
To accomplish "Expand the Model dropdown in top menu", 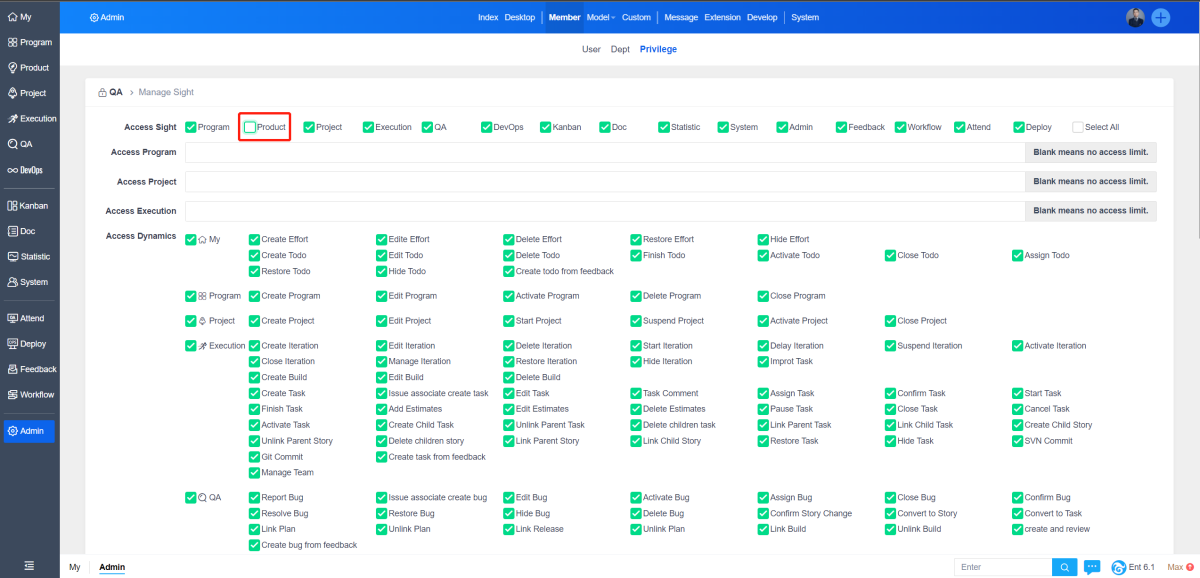I will 600,17.
